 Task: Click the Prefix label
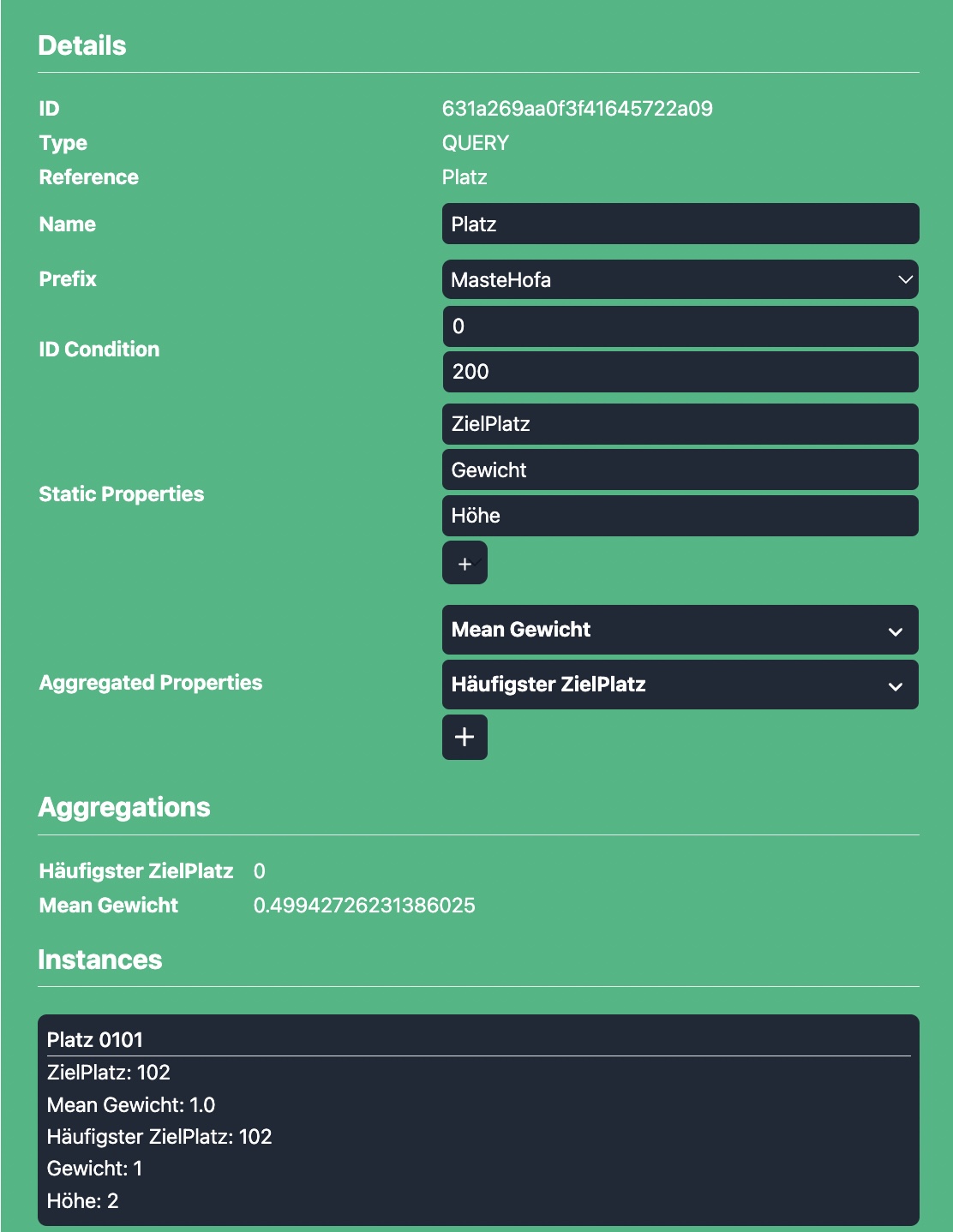68,279
